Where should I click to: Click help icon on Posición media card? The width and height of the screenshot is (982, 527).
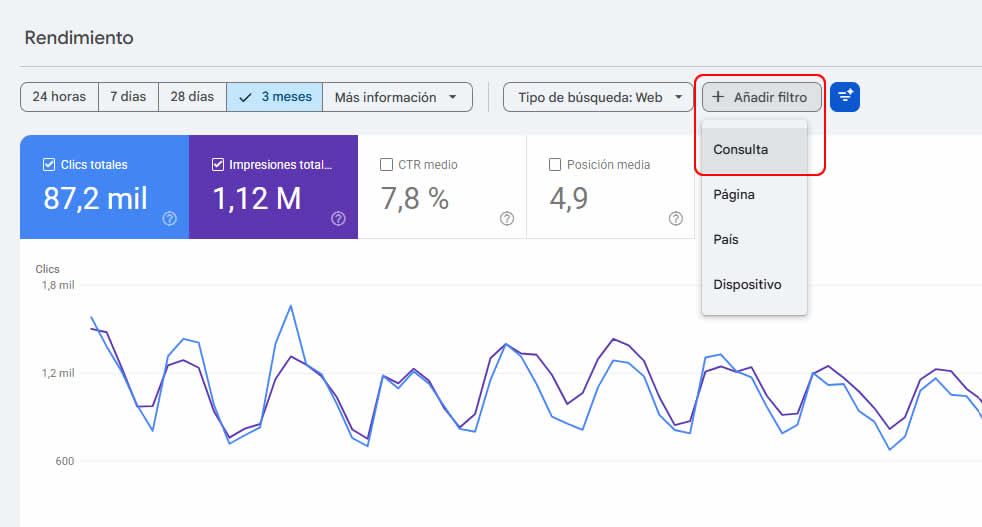tap(676, 219)
